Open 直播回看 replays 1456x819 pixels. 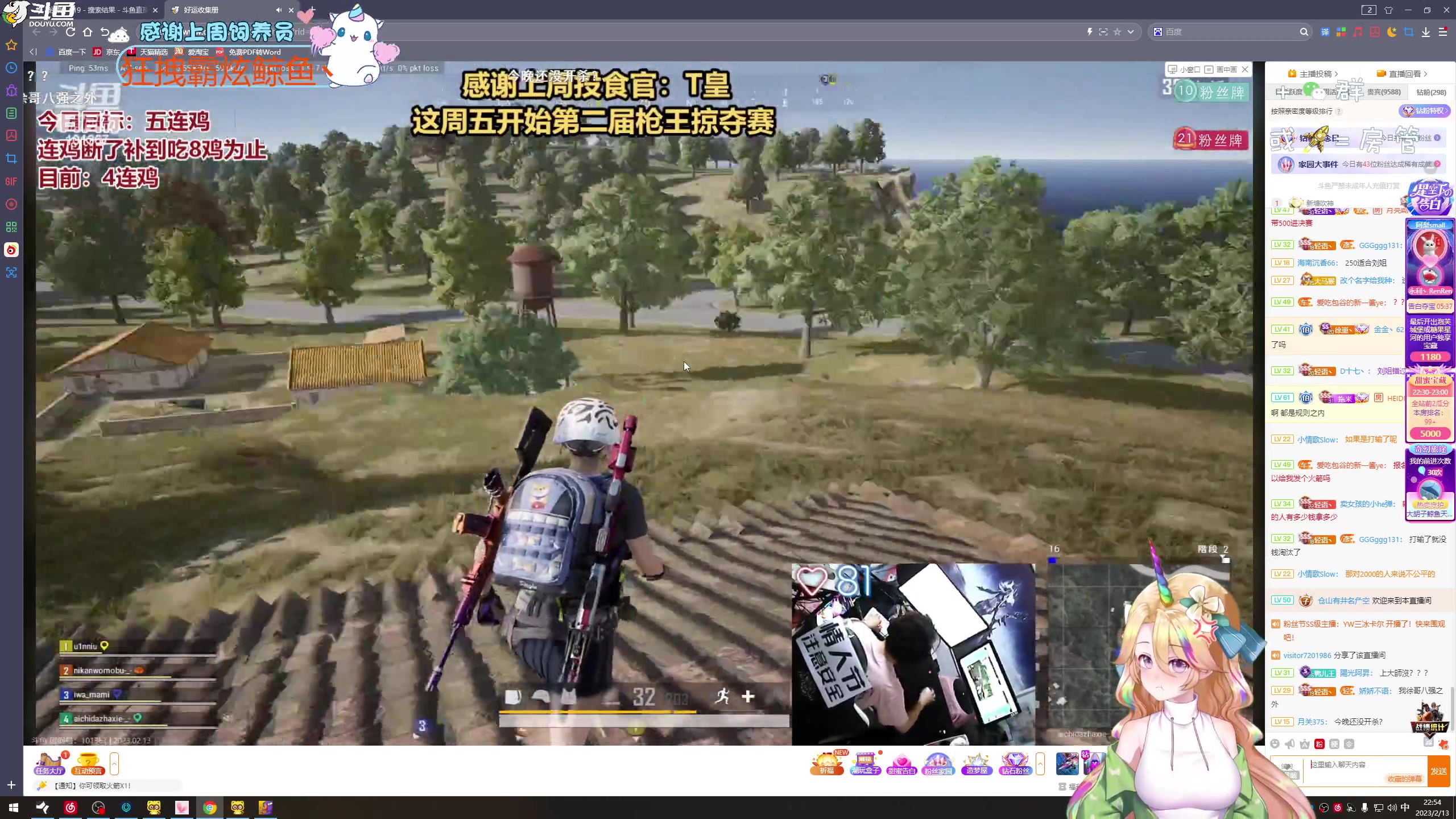click(1403, 74)
